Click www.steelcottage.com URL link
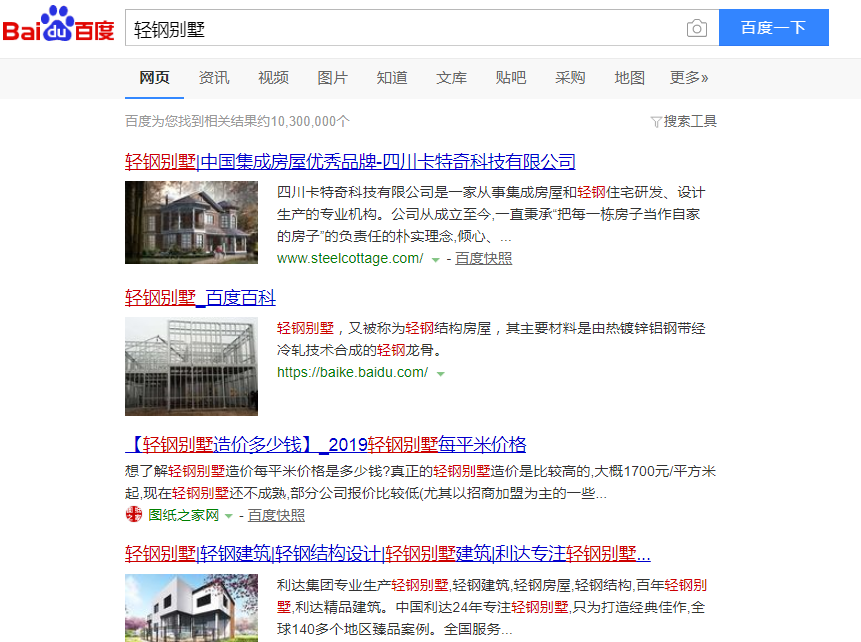The height and width of the screenshot is (642, 861). (350, 258)
